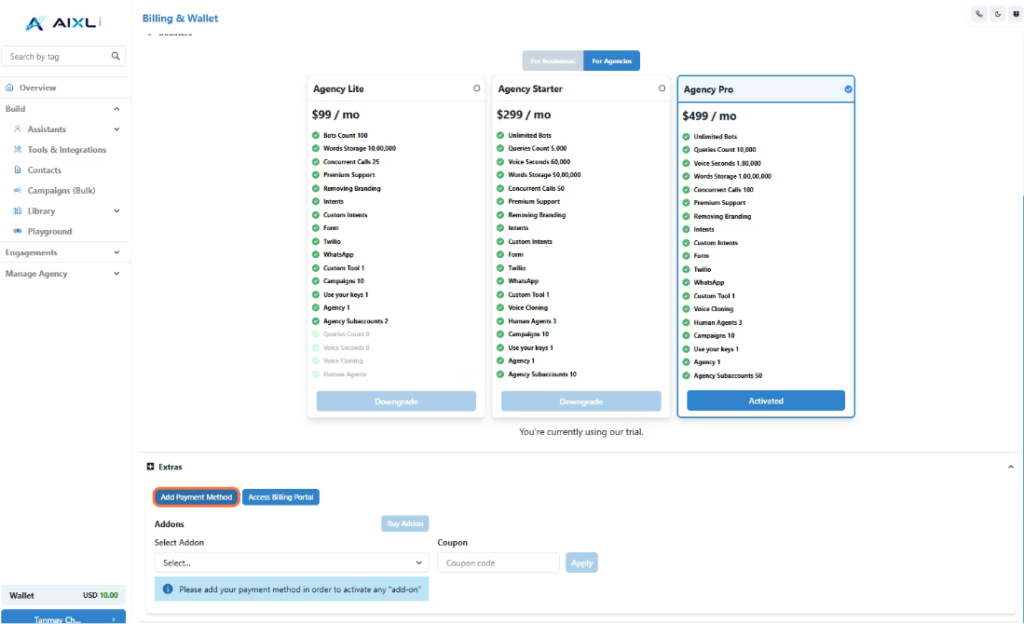The image size is (1024, 624).
Task: Open the Select Addon dropdown
Action: point(291,563)
